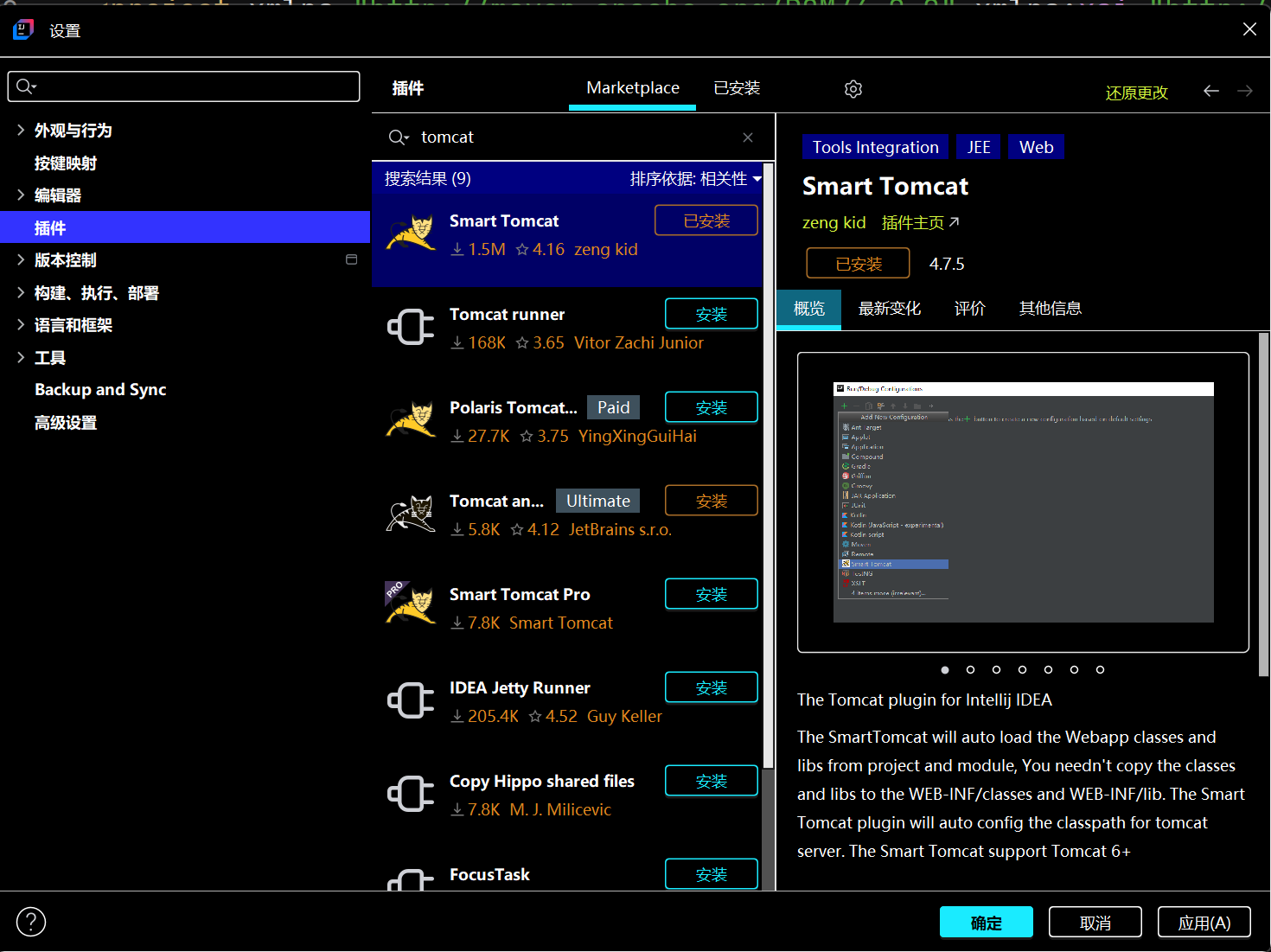Select the second screenshot carousel dot
Viewport: 1271px width, 952px height.
(x=970, y=669)
